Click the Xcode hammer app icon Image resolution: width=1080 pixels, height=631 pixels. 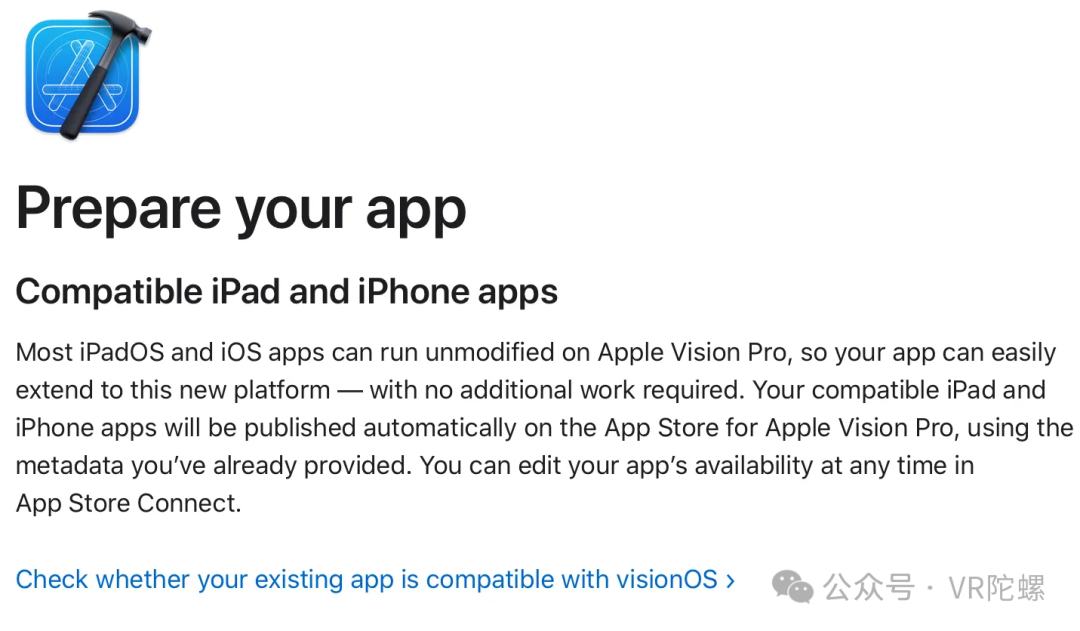(87, 74)
